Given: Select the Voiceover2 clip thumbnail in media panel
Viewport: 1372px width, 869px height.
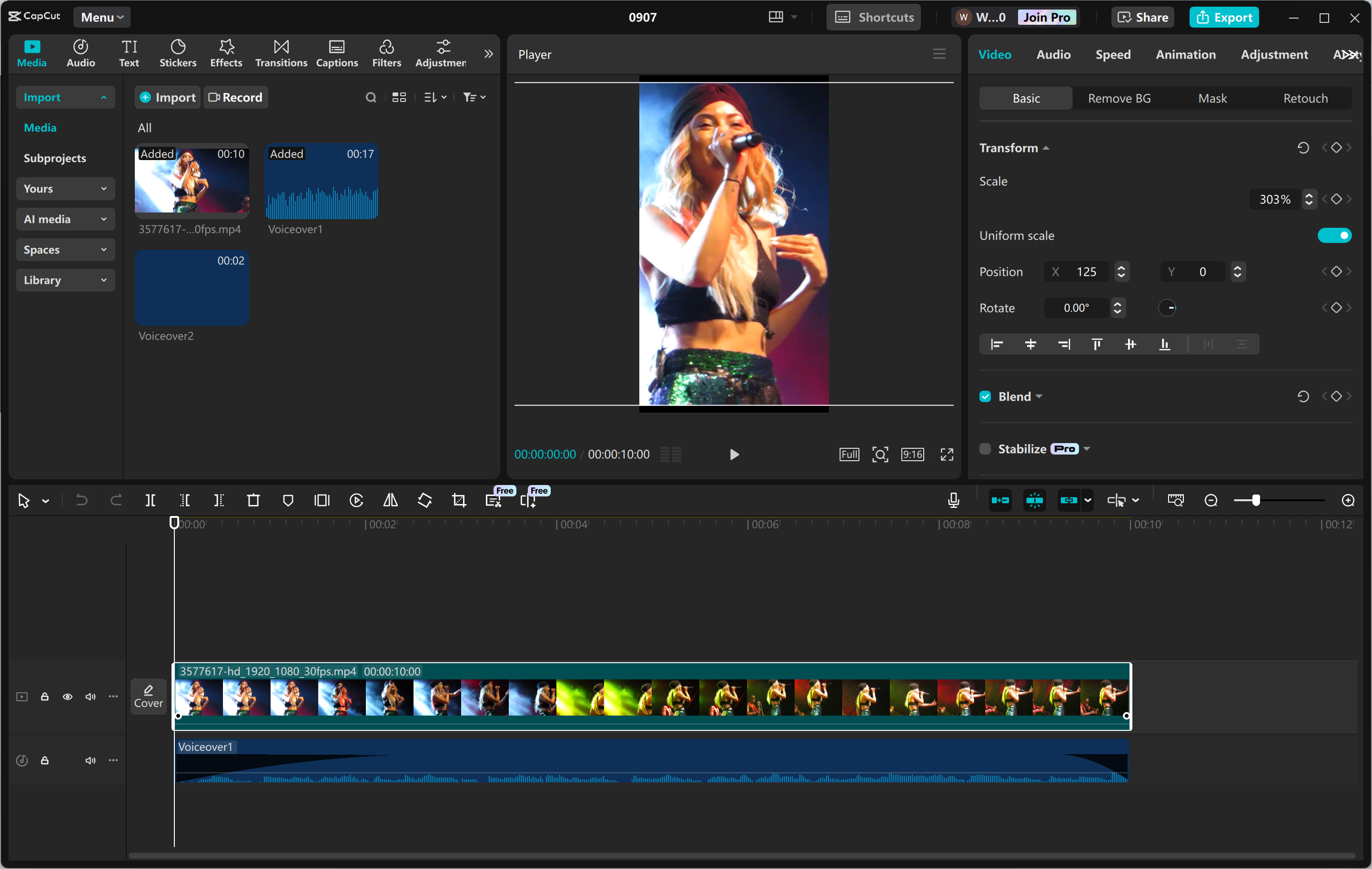Looking at the screenshot, I should [192, 288].
